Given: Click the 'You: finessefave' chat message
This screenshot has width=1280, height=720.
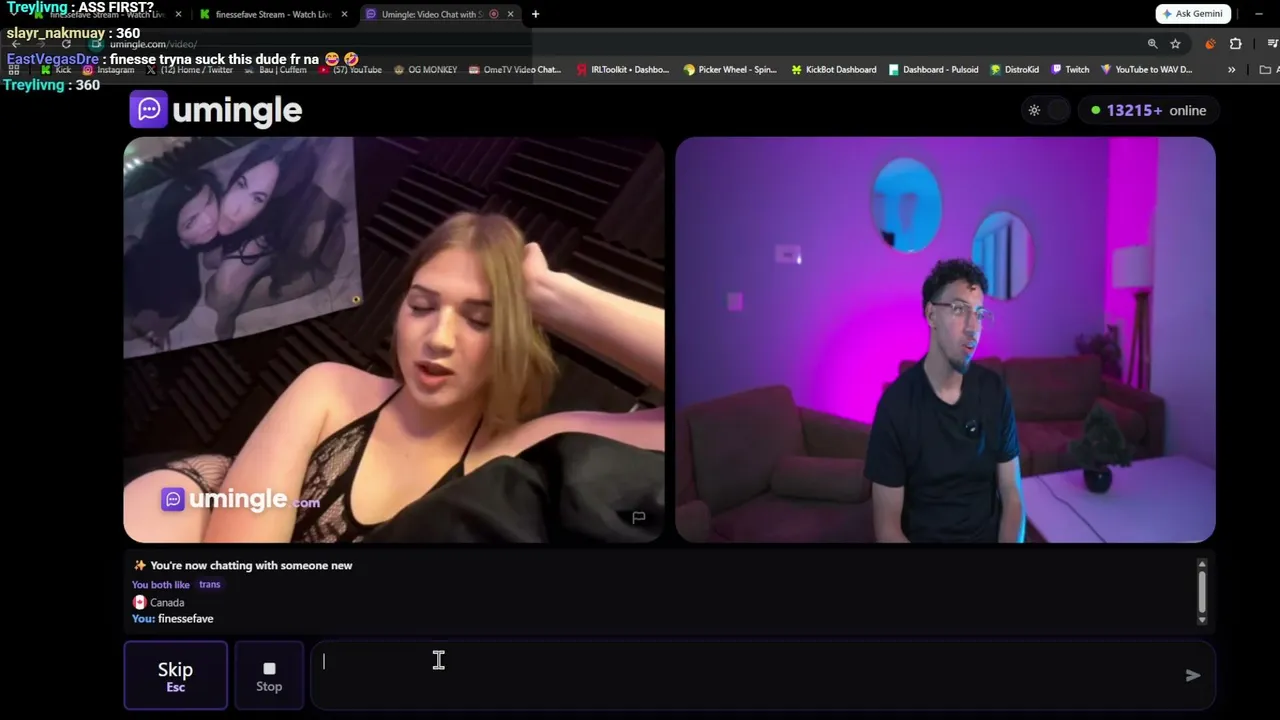Looking at the screenshot, I should 172,619.
